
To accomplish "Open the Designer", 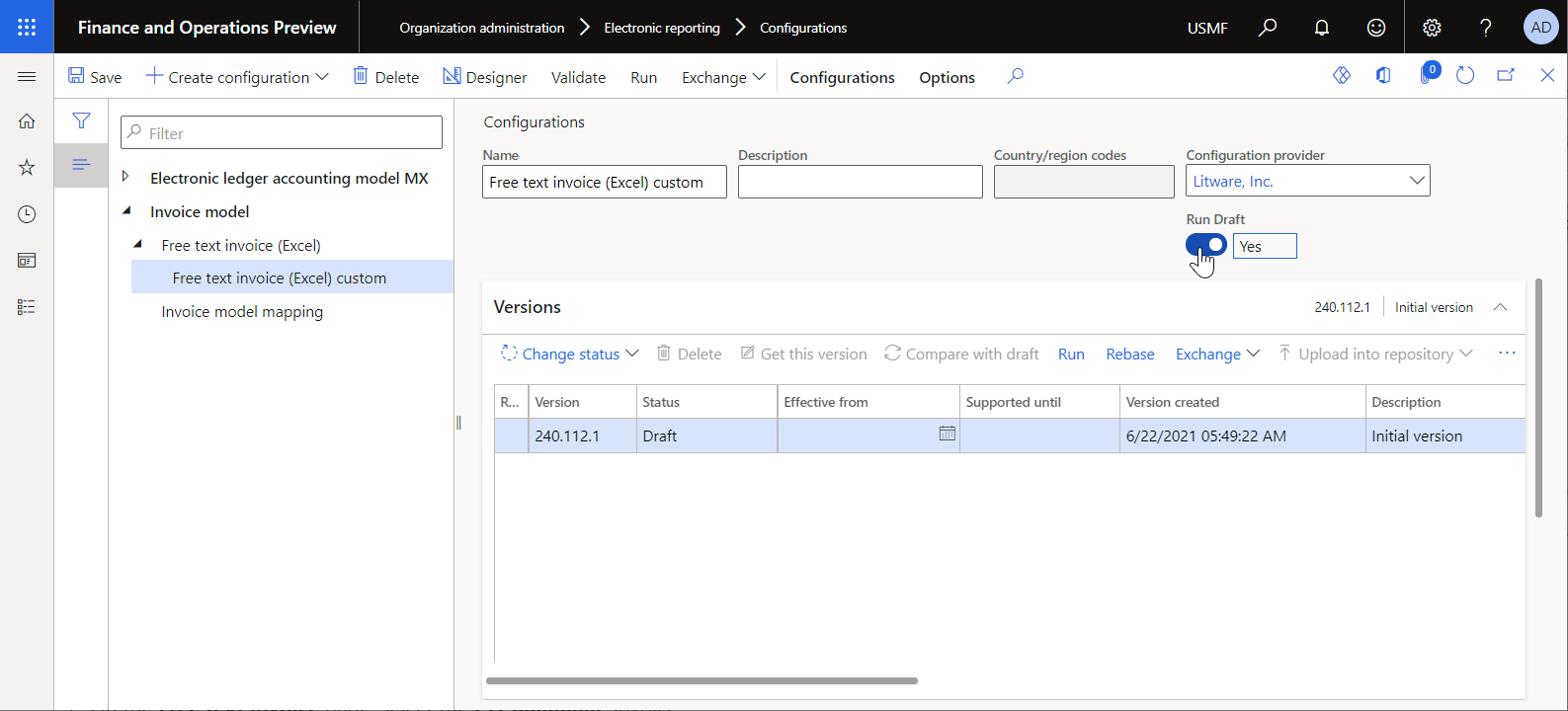I will tap(484, 76).
